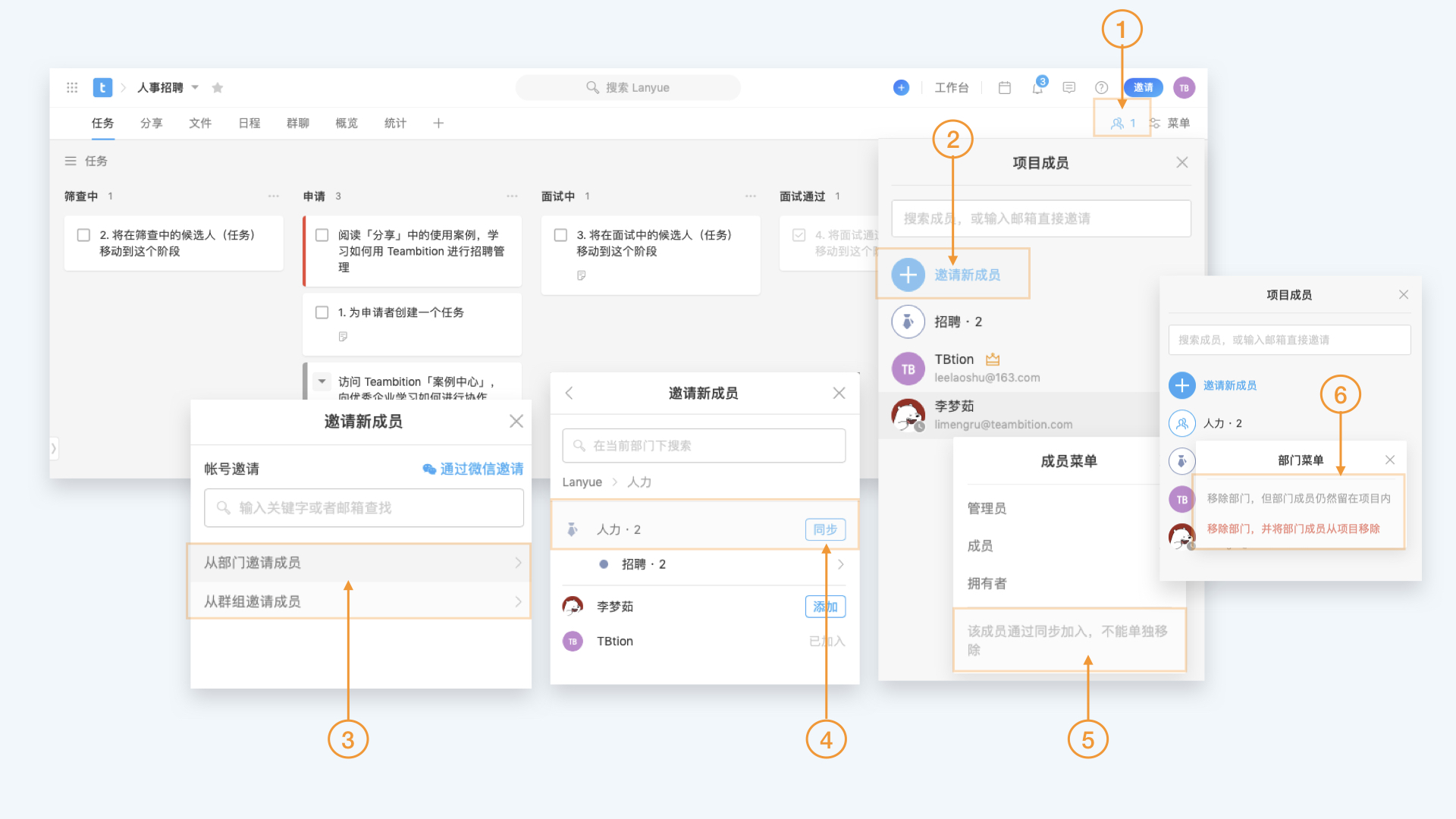Open more options for 申请 column

click(x=513, y=196)
